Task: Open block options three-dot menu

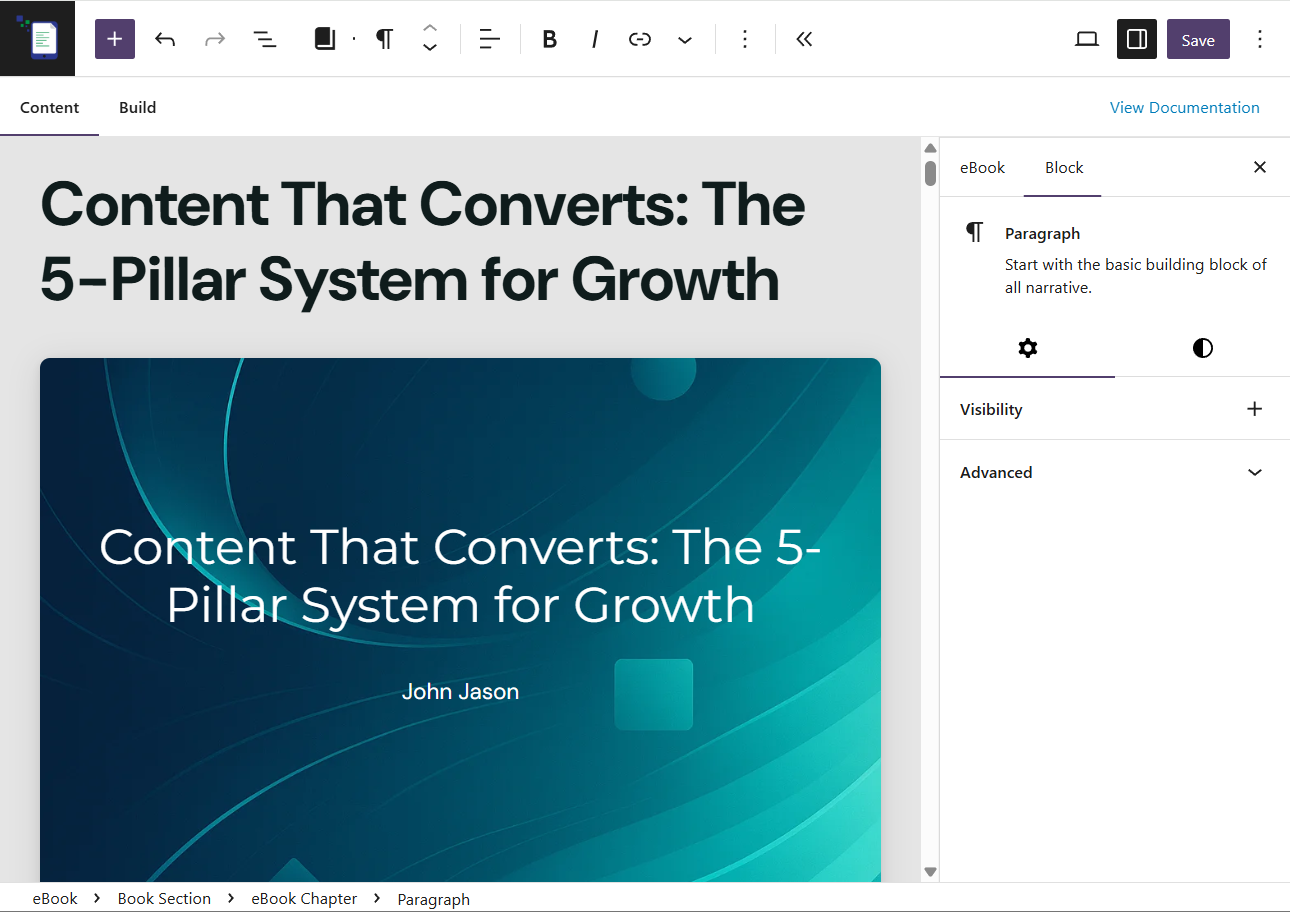Action: tap(744, 39)
